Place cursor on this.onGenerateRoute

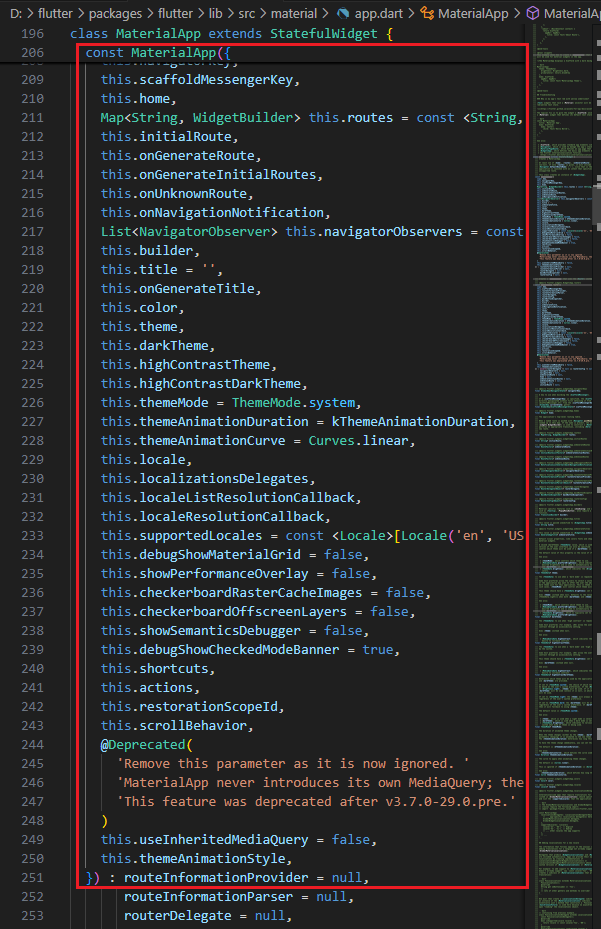click(x=181, y=155)
